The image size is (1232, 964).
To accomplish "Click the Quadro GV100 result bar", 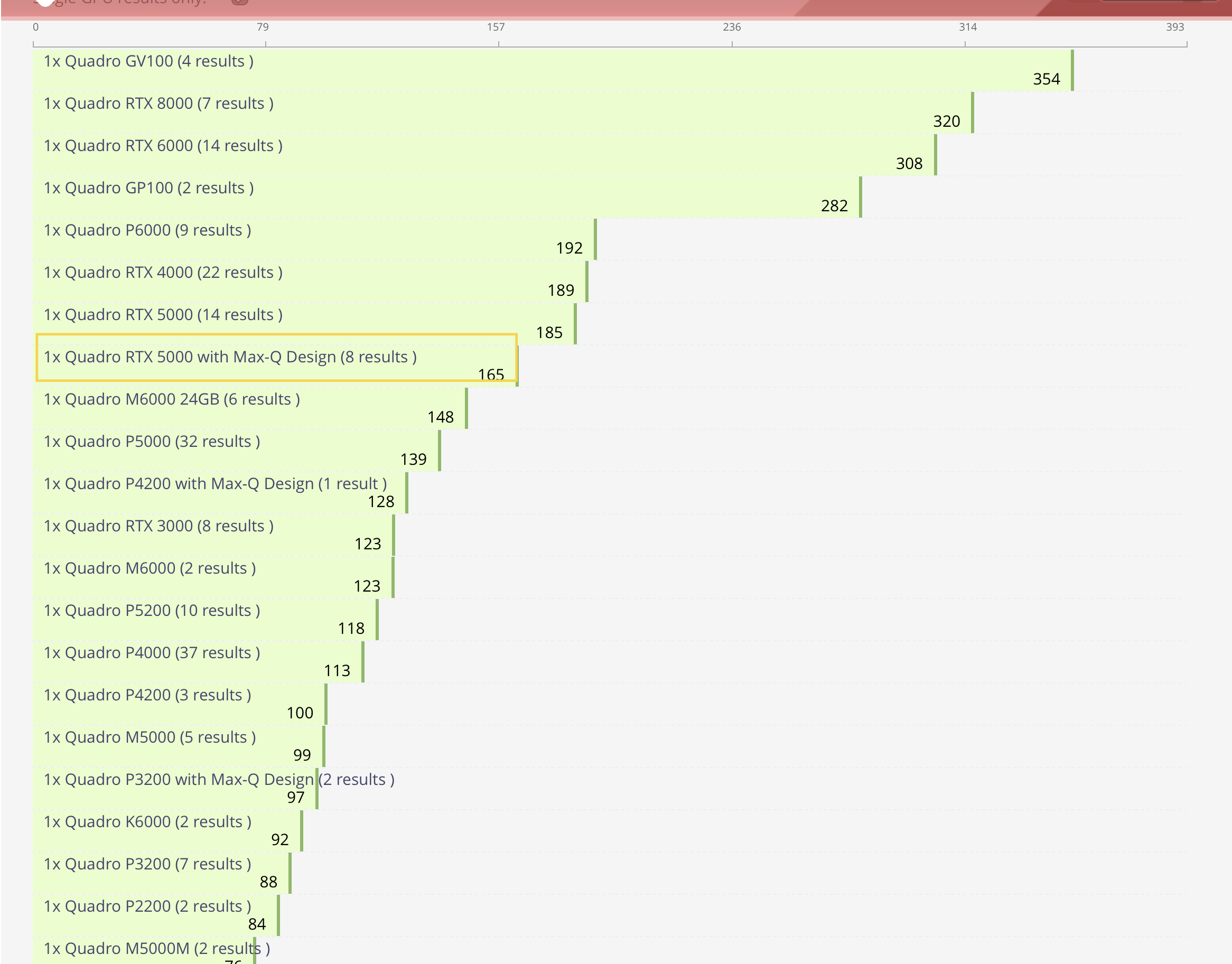I will click(x=148, y=61).
